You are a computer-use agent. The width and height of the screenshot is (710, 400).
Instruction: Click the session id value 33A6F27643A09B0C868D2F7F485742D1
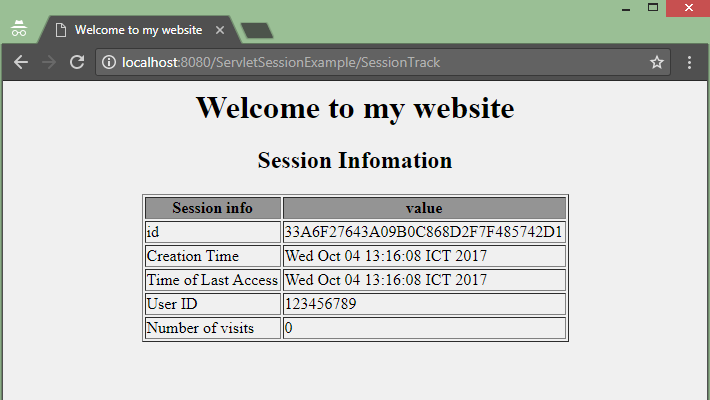tap(424, 232)
